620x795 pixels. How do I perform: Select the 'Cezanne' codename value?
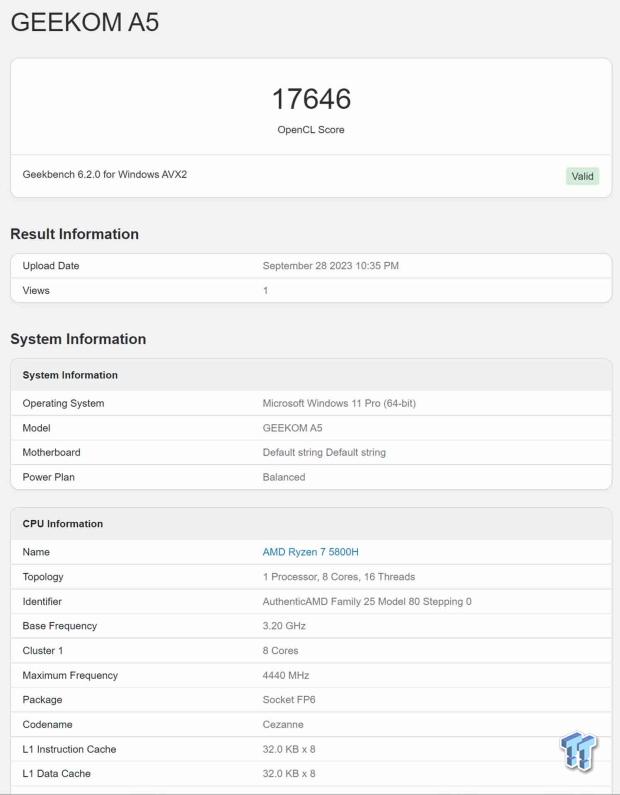(283, 725)
